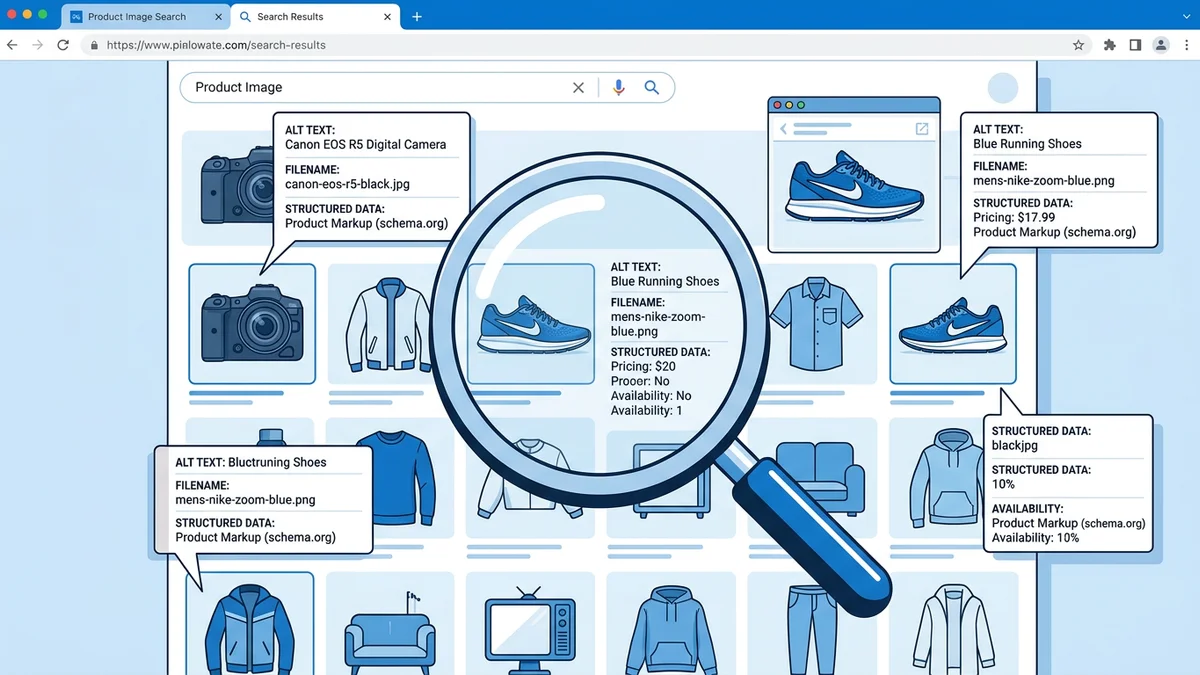Open the extensions puzzle icon
1200x675 pixels.
coord(1110,45)
